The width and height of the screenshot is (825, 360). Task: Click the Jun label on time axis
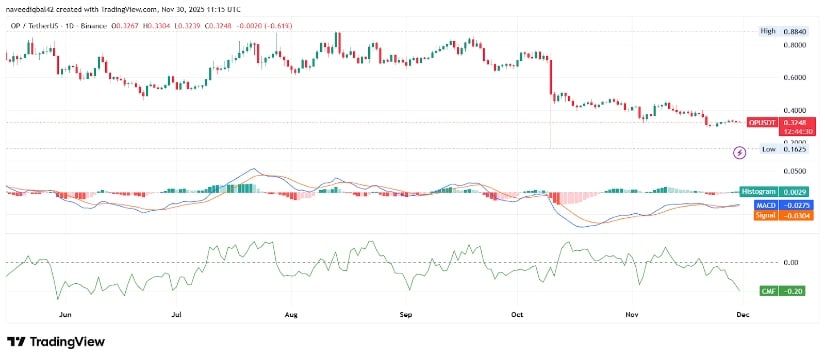pos(65,315)
